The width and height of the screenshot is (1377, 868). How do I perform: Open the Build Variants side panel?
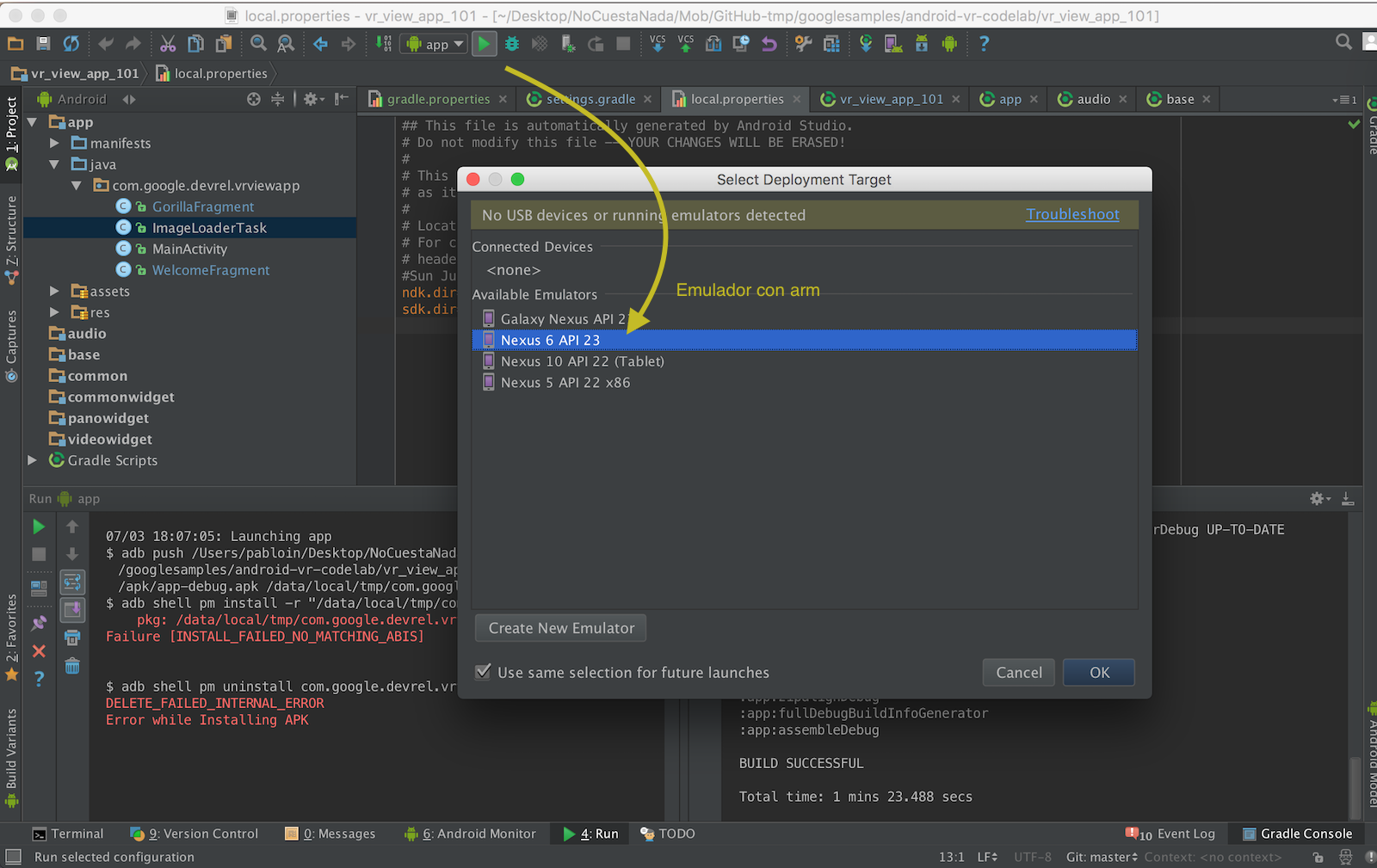point(11,757)
